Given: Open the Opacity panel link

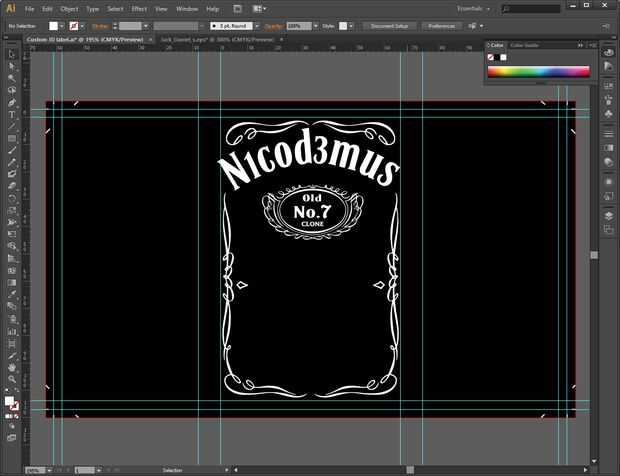Looking at the screenshot, I should click(x=274, y=26).
